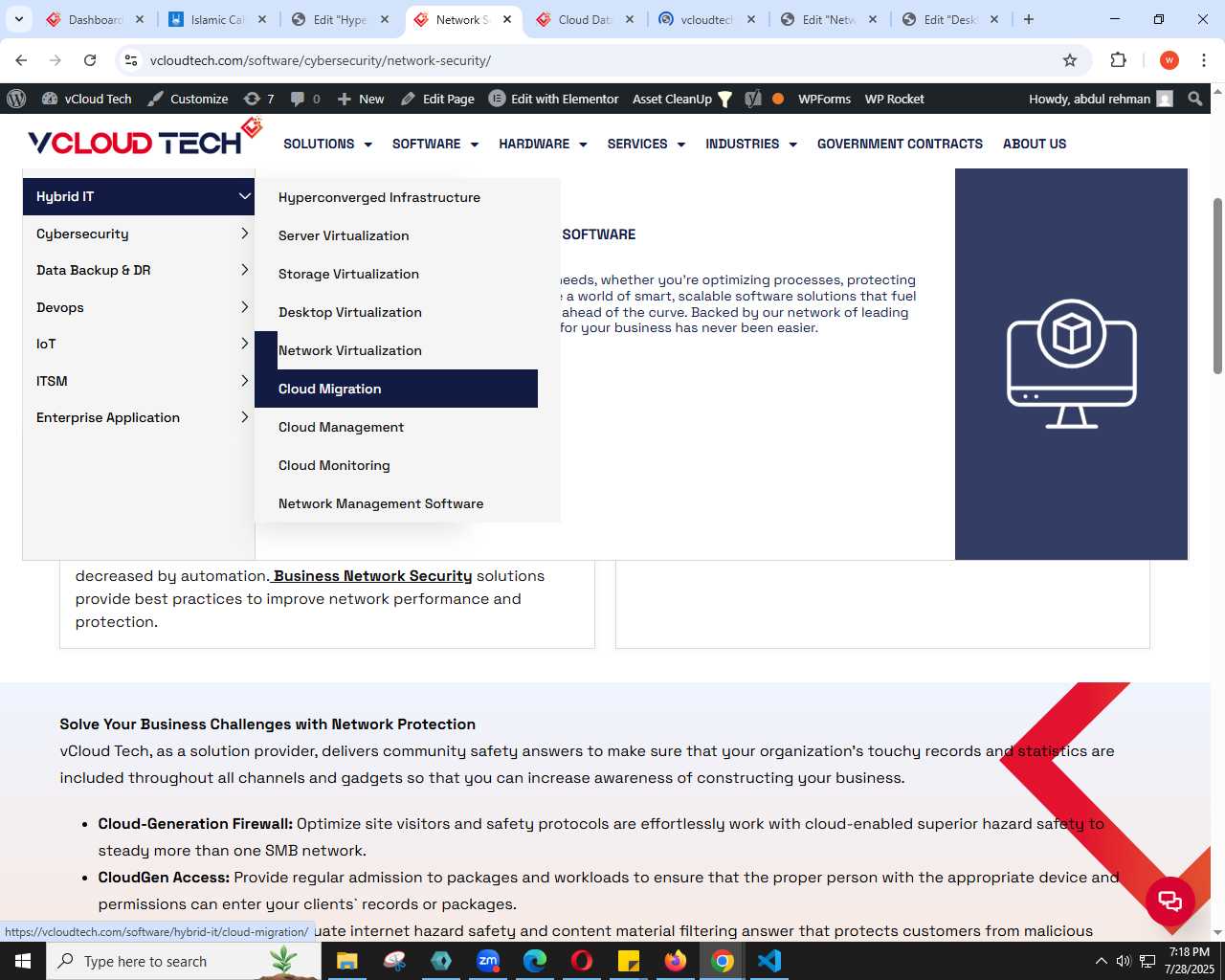Open Windows Start menu
Viewport: 1225px width, 980px height.
[x=23, y=961]
